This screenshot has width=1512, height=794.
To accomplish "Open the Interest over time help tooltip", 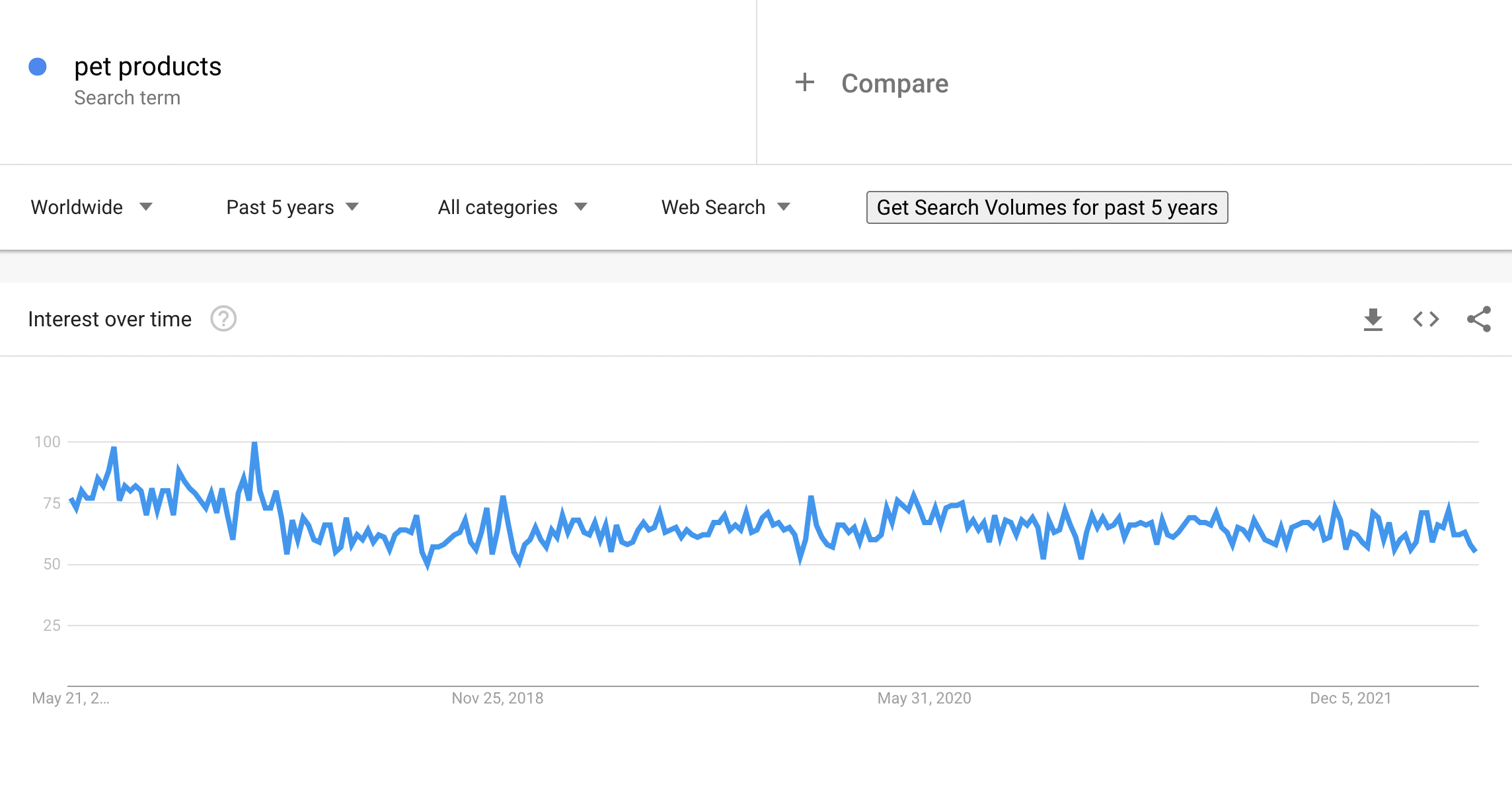I will [x=223, y=319].
